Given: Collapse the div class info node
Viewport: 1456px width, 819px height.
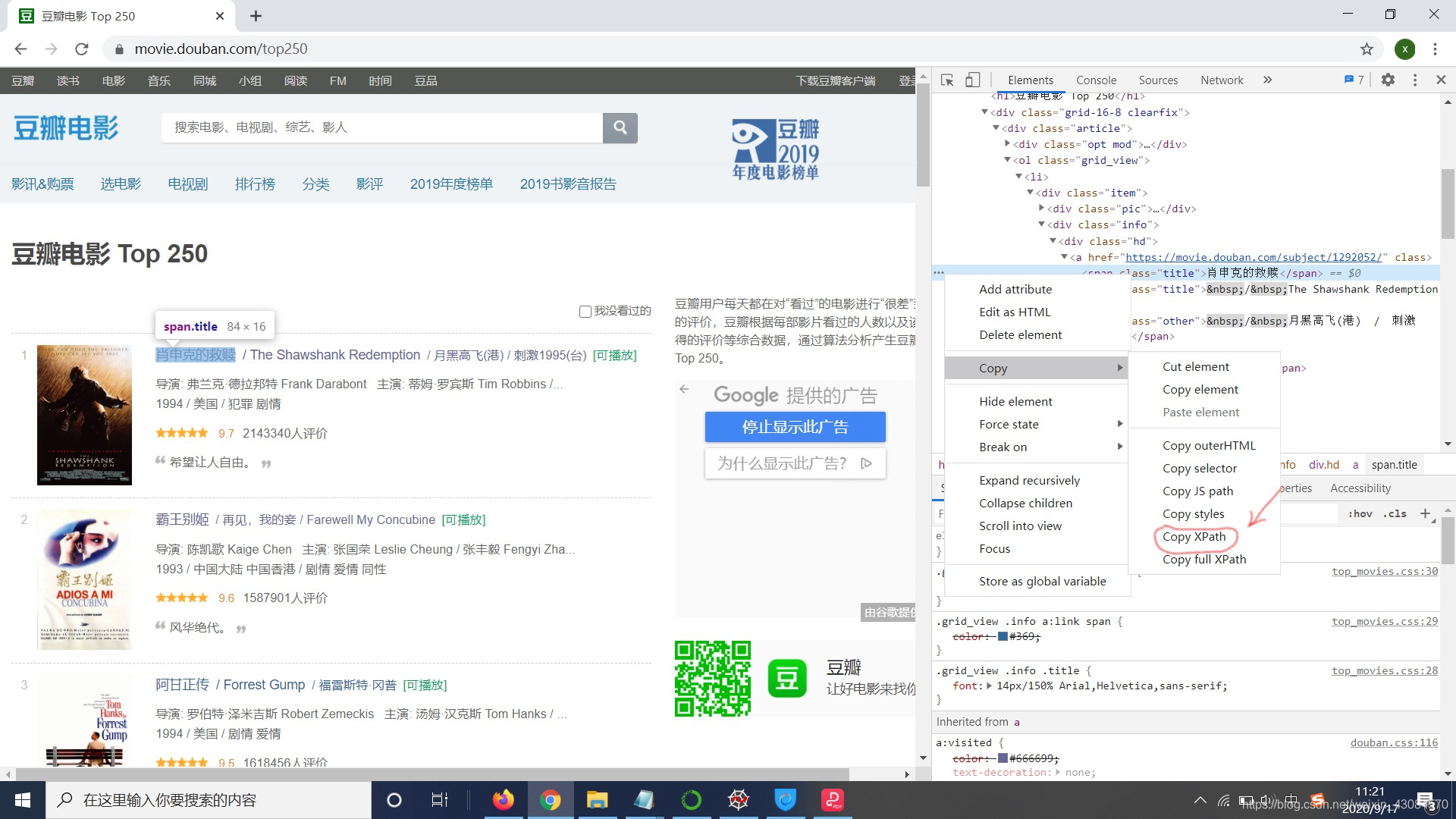Looking at the screenshot, I should (1041, 224).
